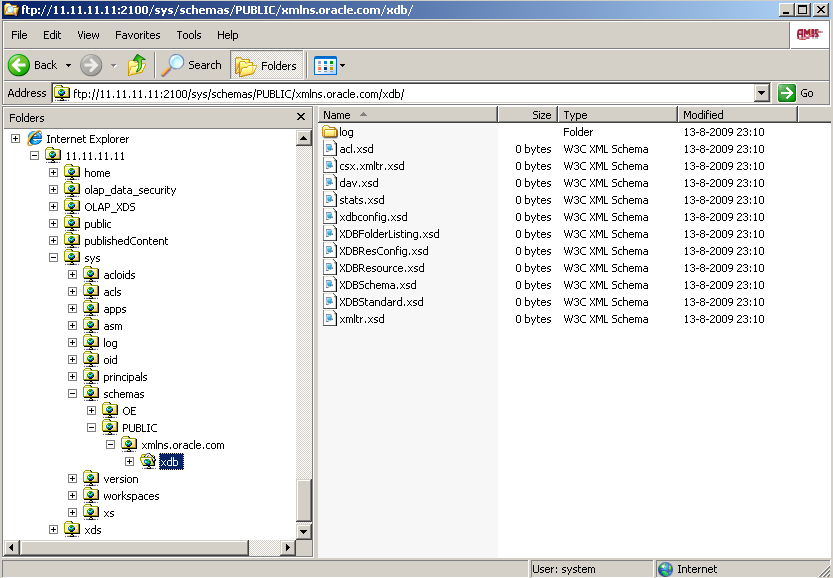Select xdbconfig.xsd in the file list
Screen dimensions: 833x578
(x=373, y=217)
